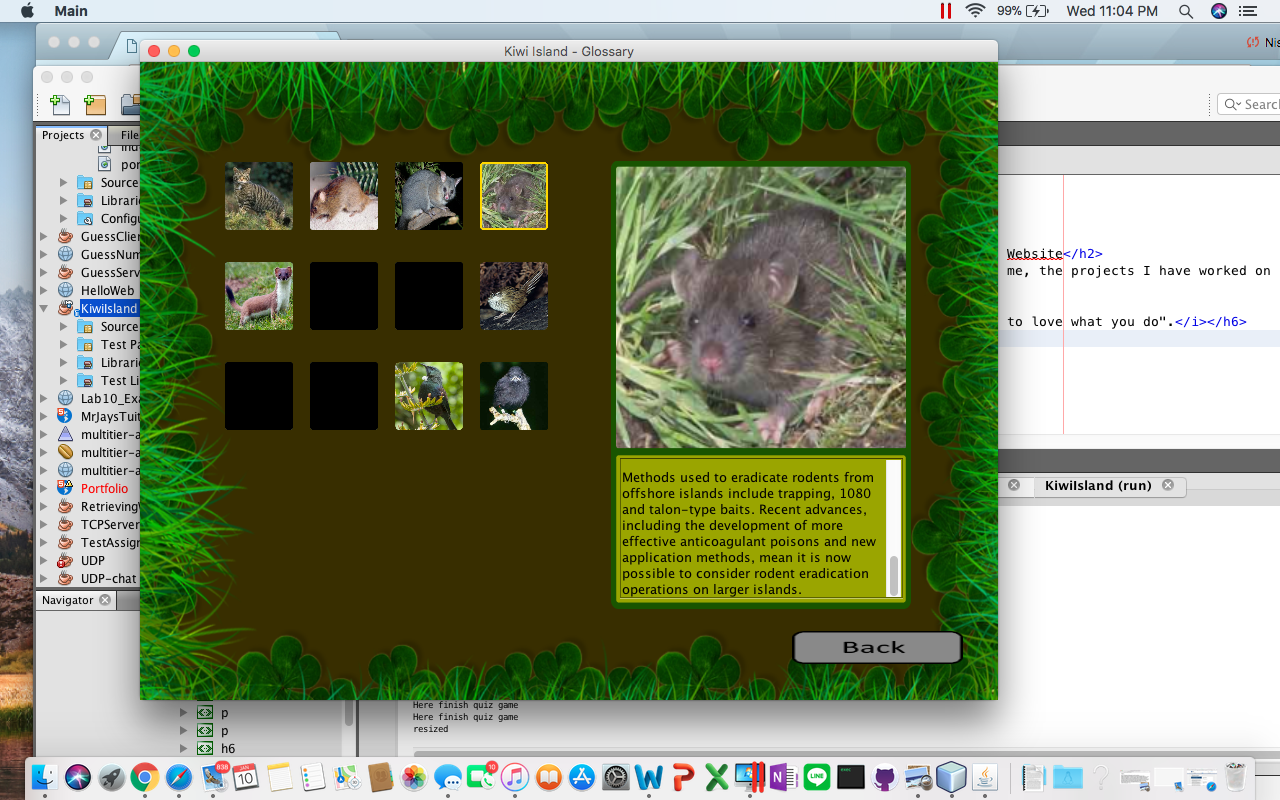The width and height of the screenshot is (1280, 800).
Task: Close the KiwiIsland (run) output tab
Action: point(1168,485)
